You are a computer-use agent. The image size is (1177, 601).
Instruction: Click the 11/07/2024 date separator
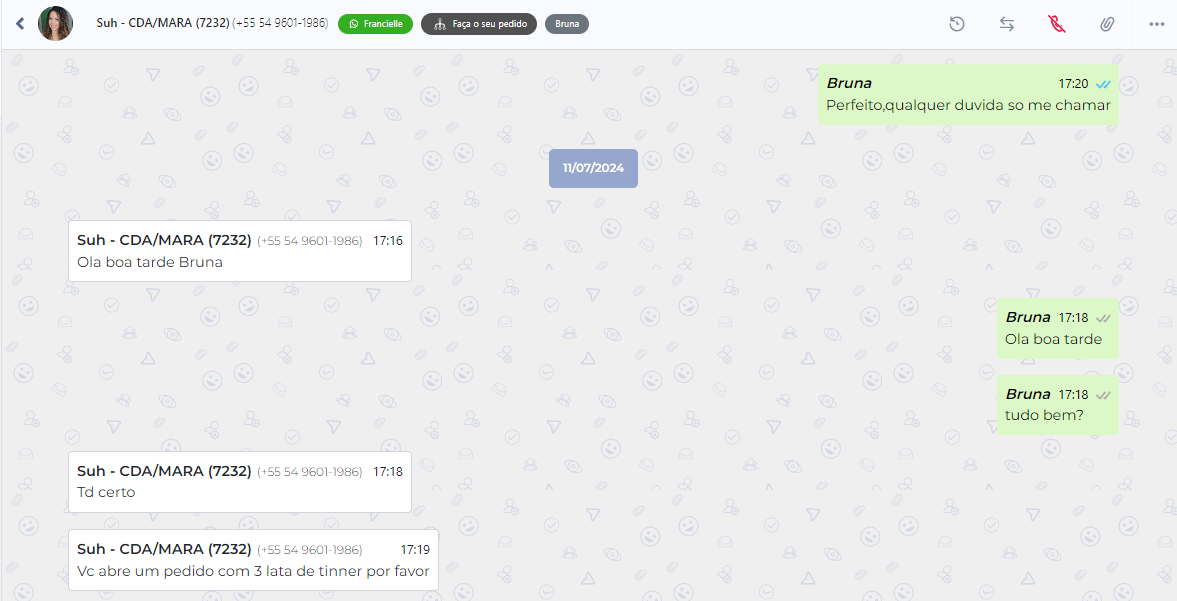point(593,168)
